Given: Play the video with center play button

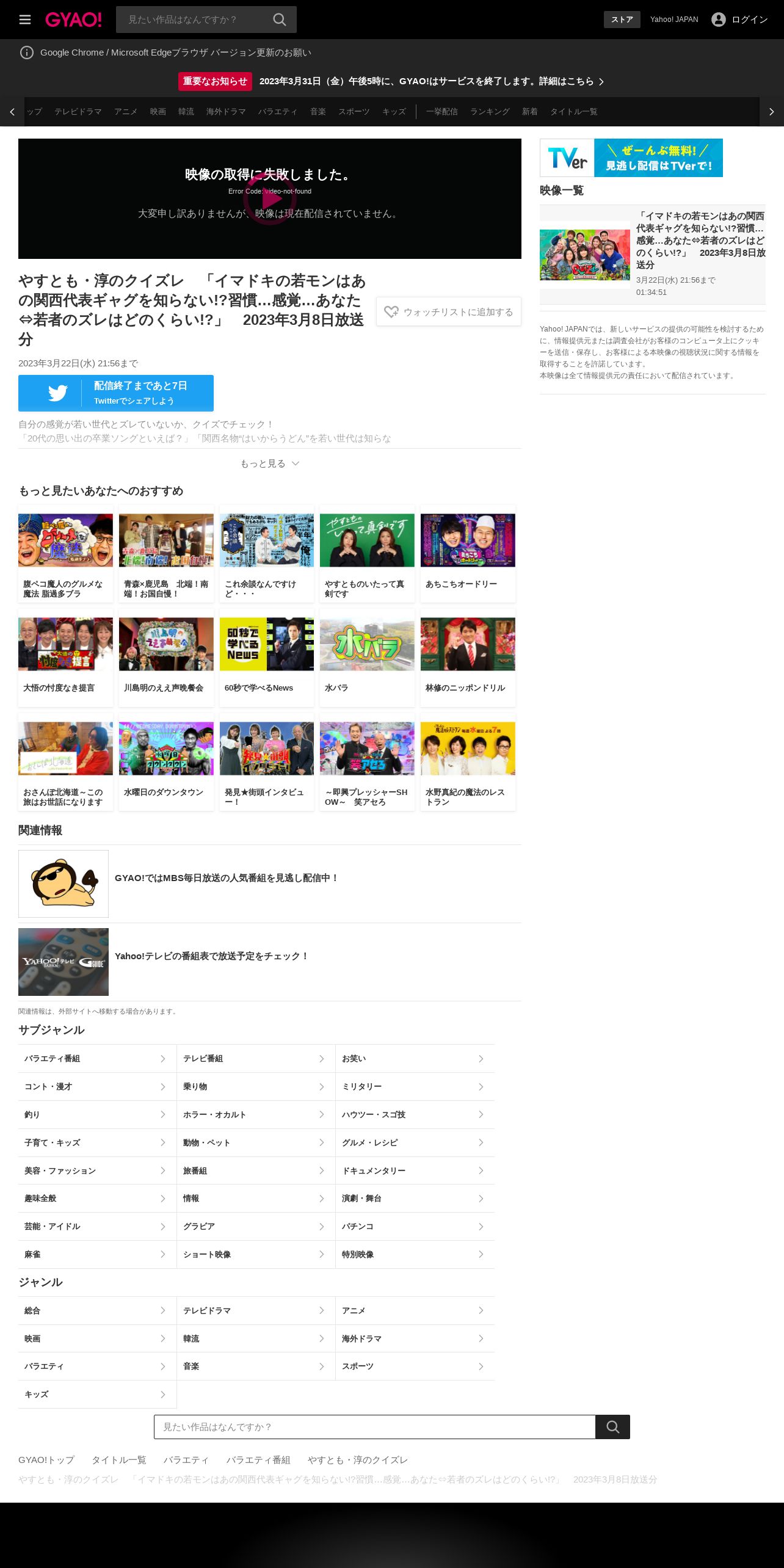Looking at the screenshot, I should coord(270,198).
